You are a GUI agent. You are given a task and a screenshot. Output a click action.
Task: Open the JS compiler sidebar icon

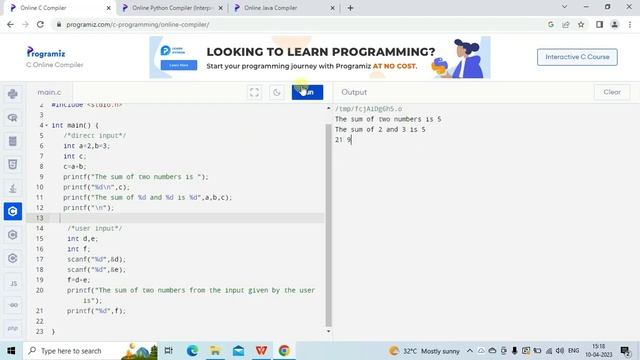tap(13, 282)
